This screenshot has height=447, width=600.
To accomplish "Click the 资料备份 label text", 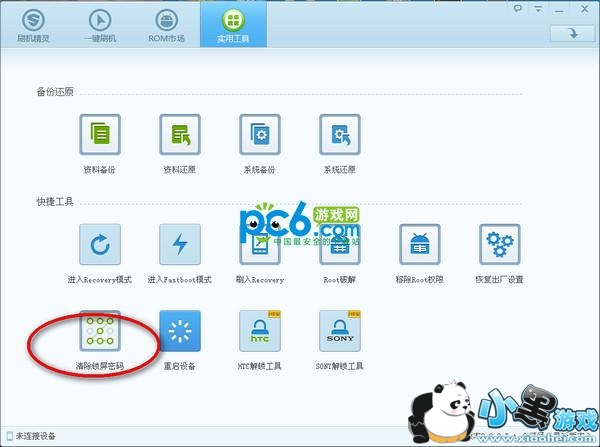I will pos(99,170).
